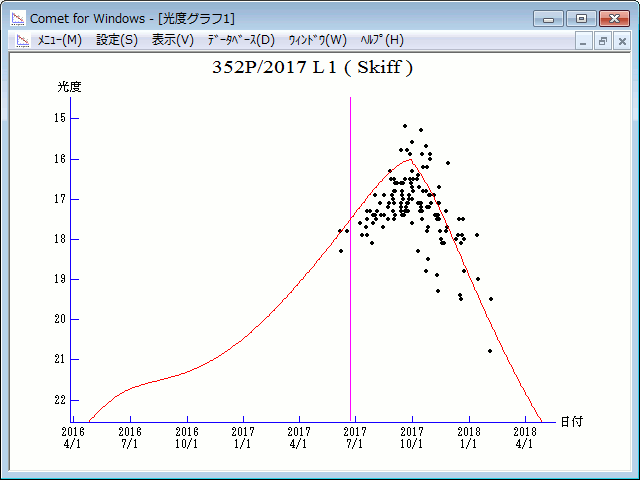Click the 光度 magnitude axis label
Viewport: 640px width, 480px height.
coord(69,87)
